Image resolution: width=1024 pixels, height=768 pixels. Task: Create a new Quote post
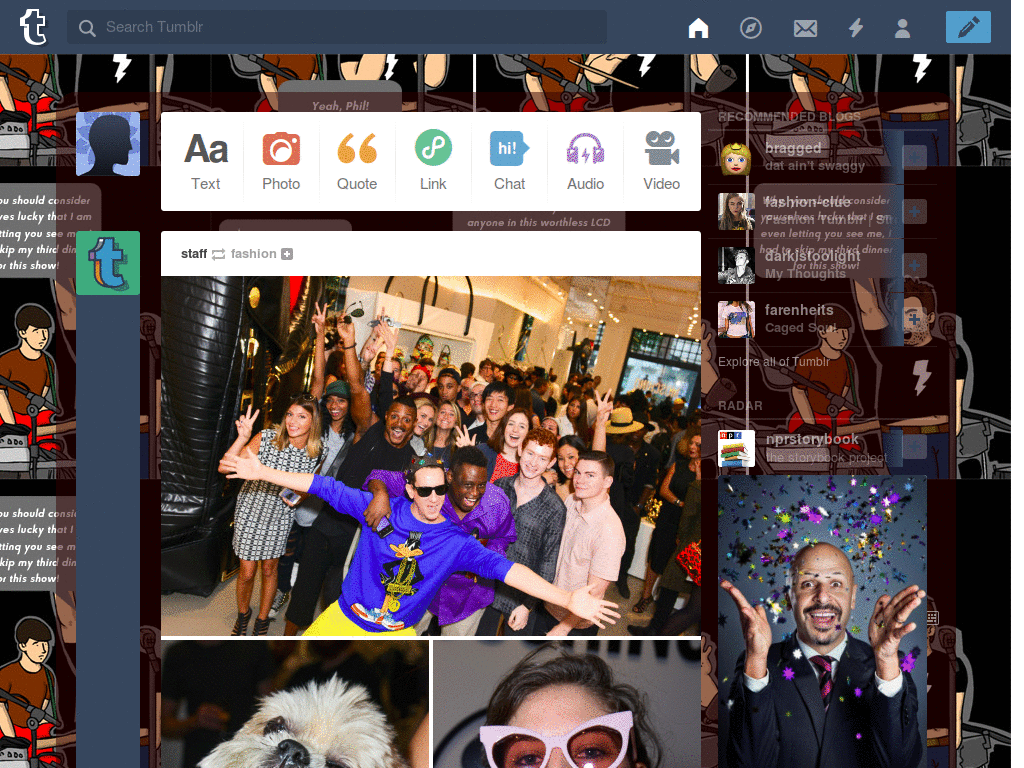click(357, 161)
